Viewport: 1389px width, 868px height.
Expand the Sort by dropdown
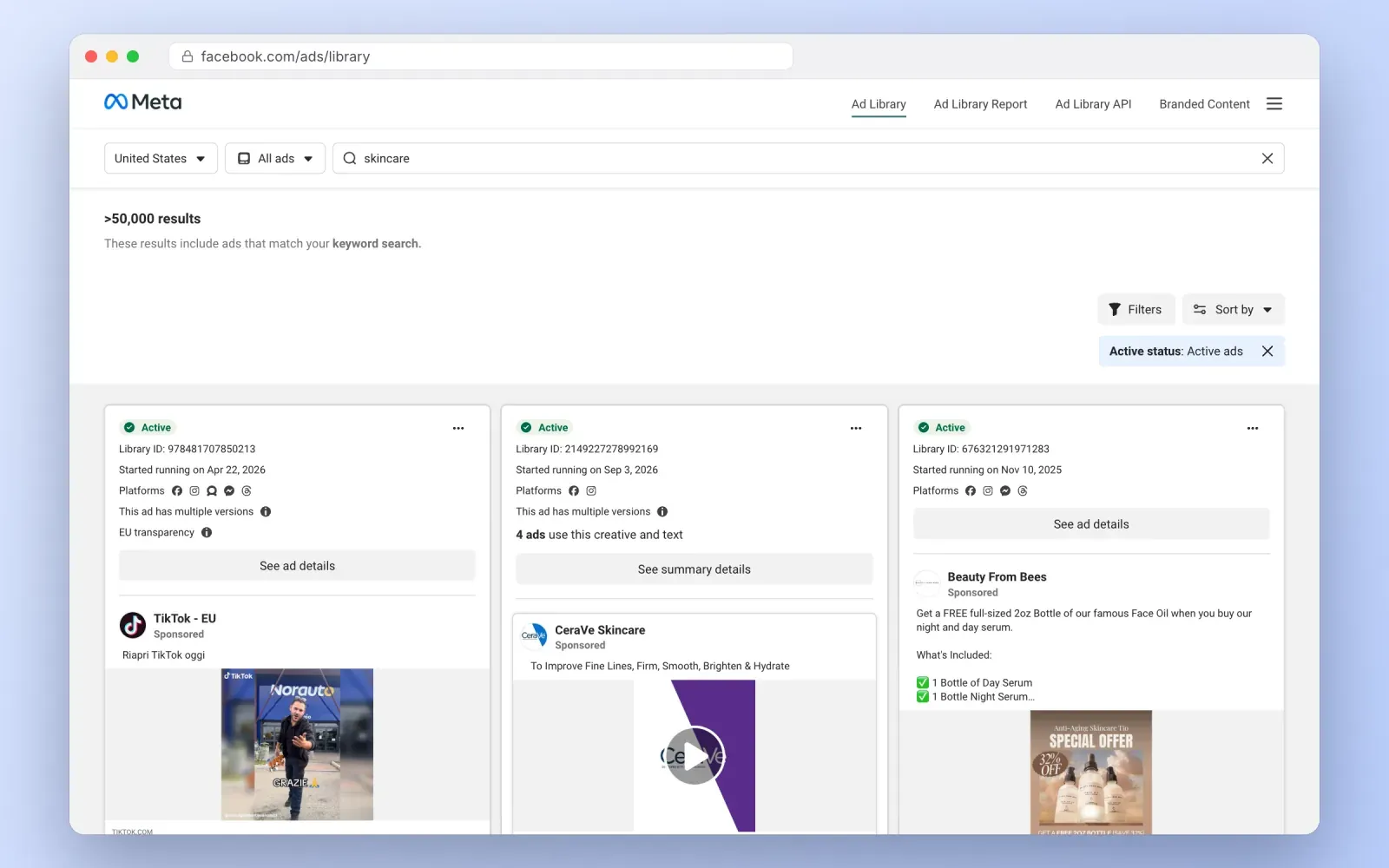[1233, 310]
